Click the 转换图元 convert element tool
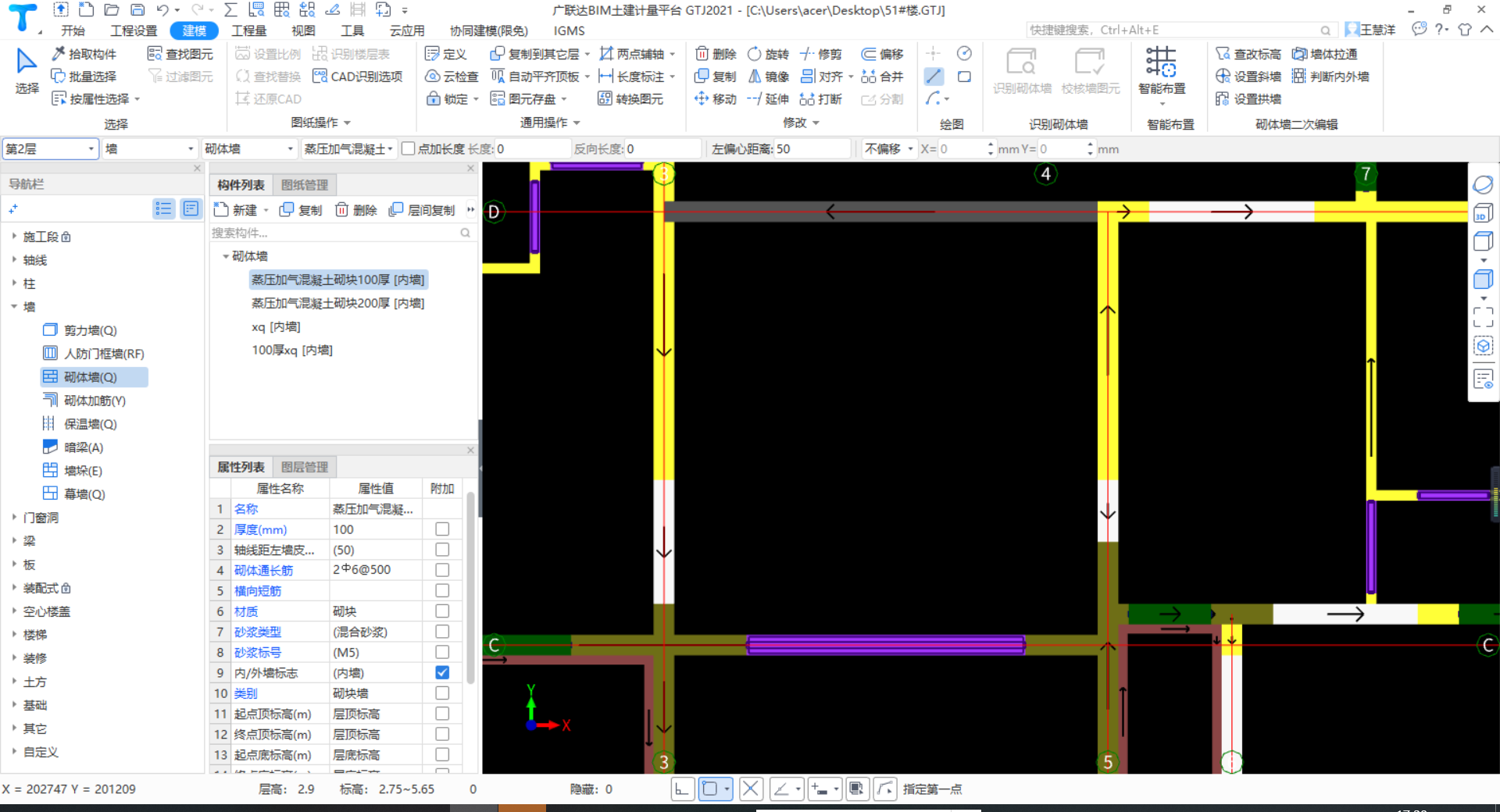Image resolution: width=1500 pixels, height=812 pixels. 630,99
